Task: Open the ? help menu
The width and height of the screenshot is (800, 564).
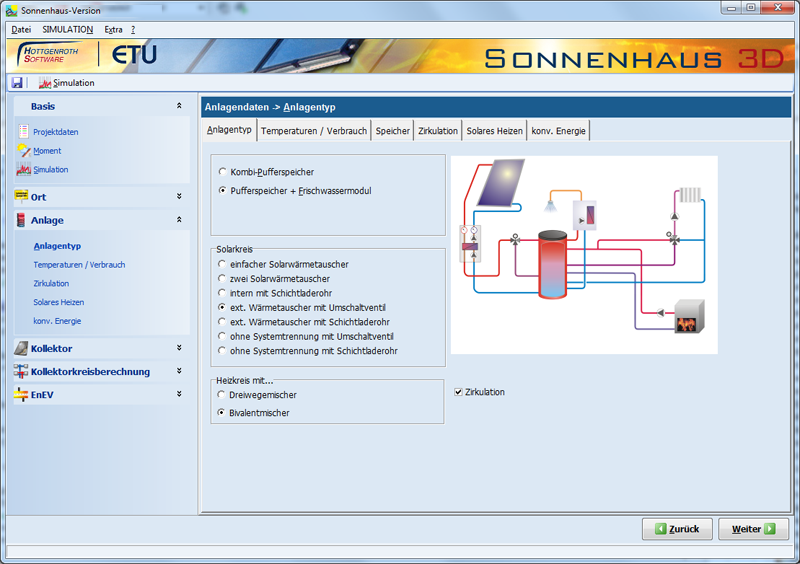Action: (x=133, y=30)
